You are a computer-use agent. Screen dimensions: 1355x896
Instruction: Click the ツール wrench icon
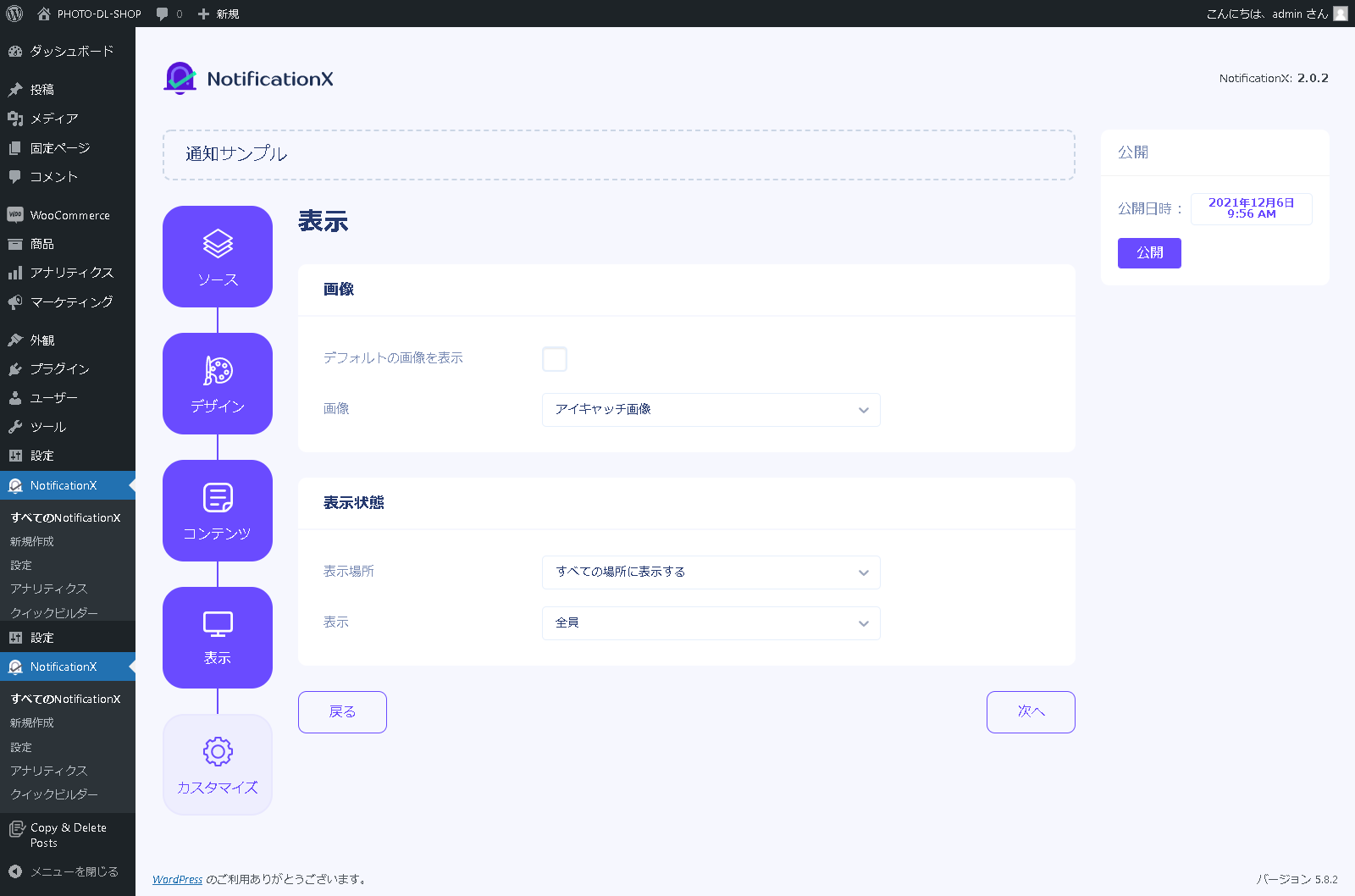click(15, 427)
